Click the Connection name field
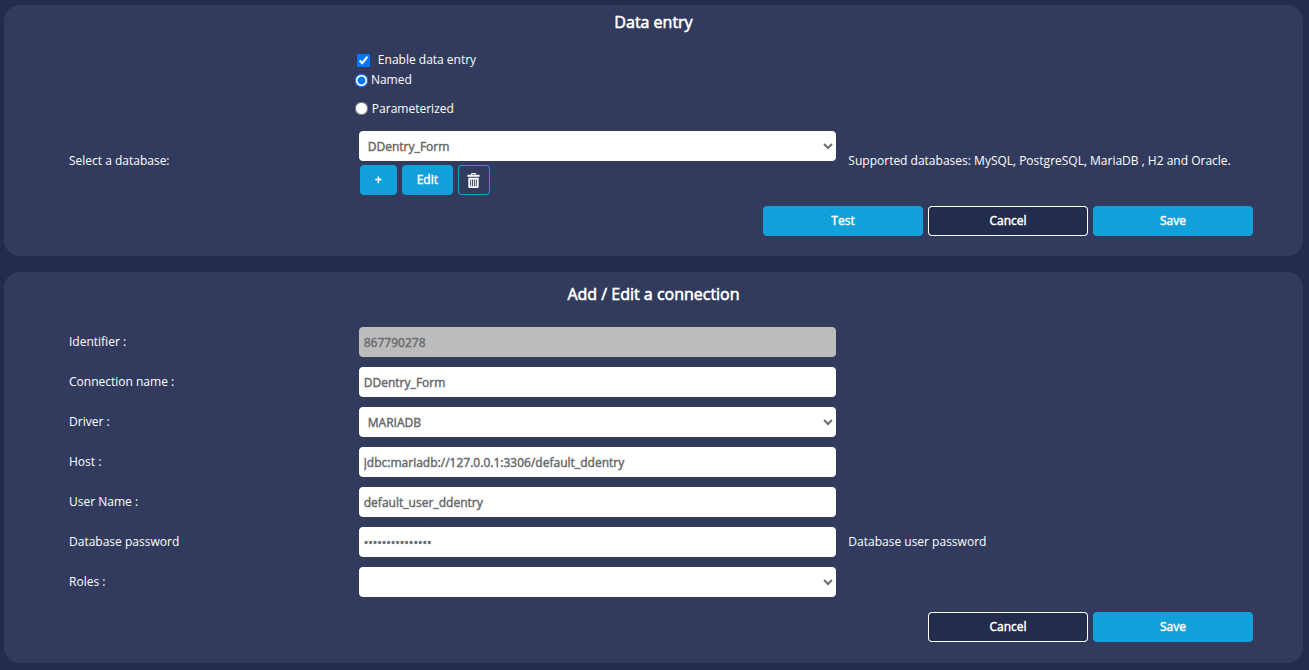The width and height of the screenshot is (1309, 670). click(x=596, y=381)
